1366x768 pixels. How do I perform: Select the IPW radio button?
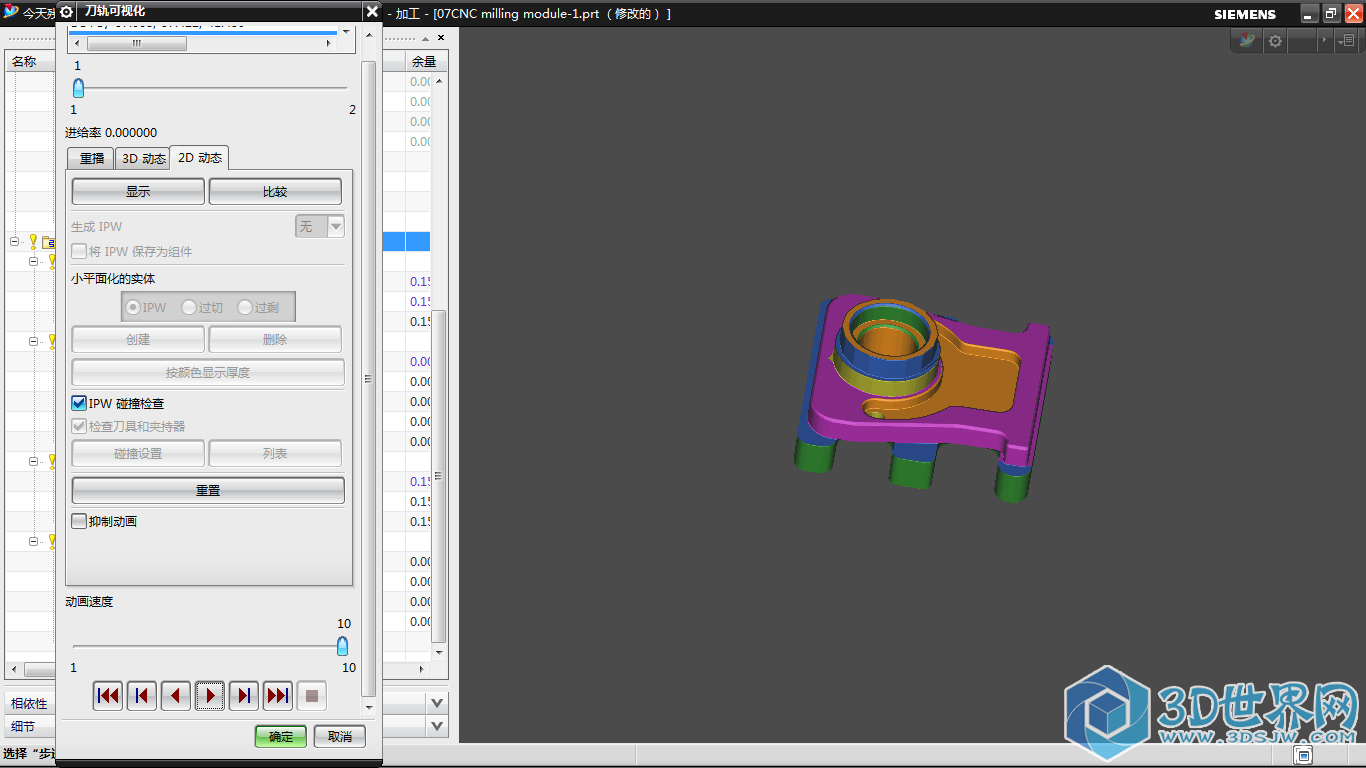click(133, 307)
